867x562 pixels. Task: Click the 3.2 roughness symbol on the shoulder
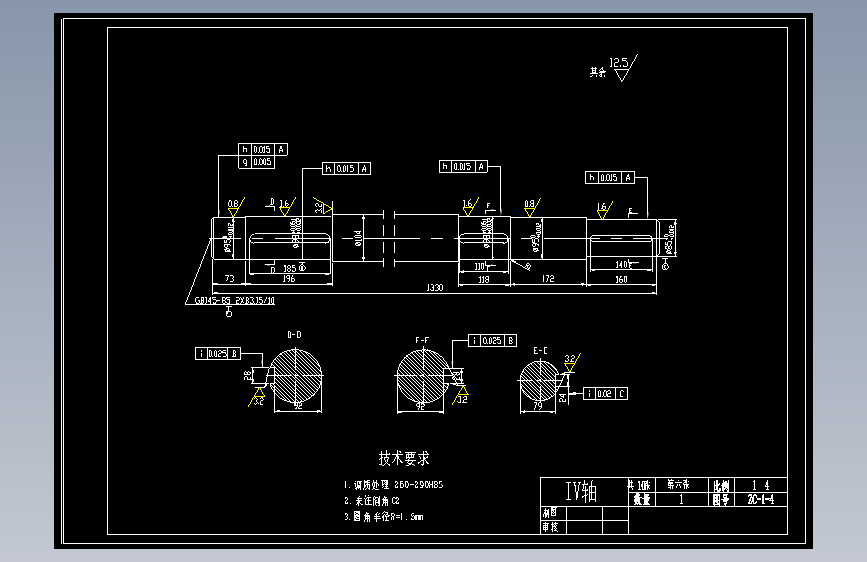pyautogui.click(x=322, y=206)
